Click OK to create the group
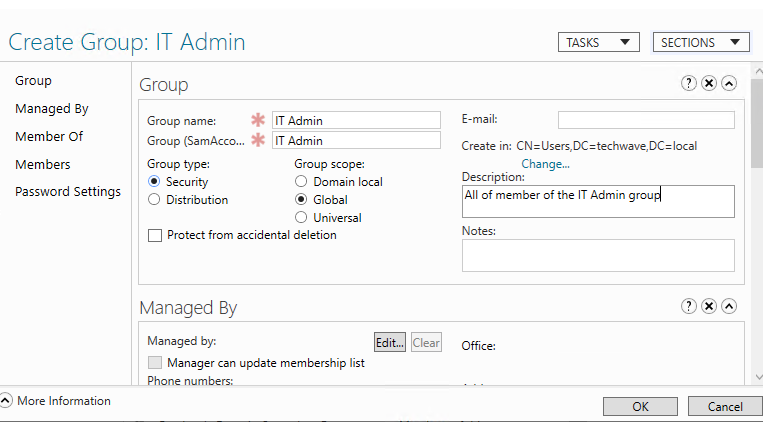 [x=640, y=406]
